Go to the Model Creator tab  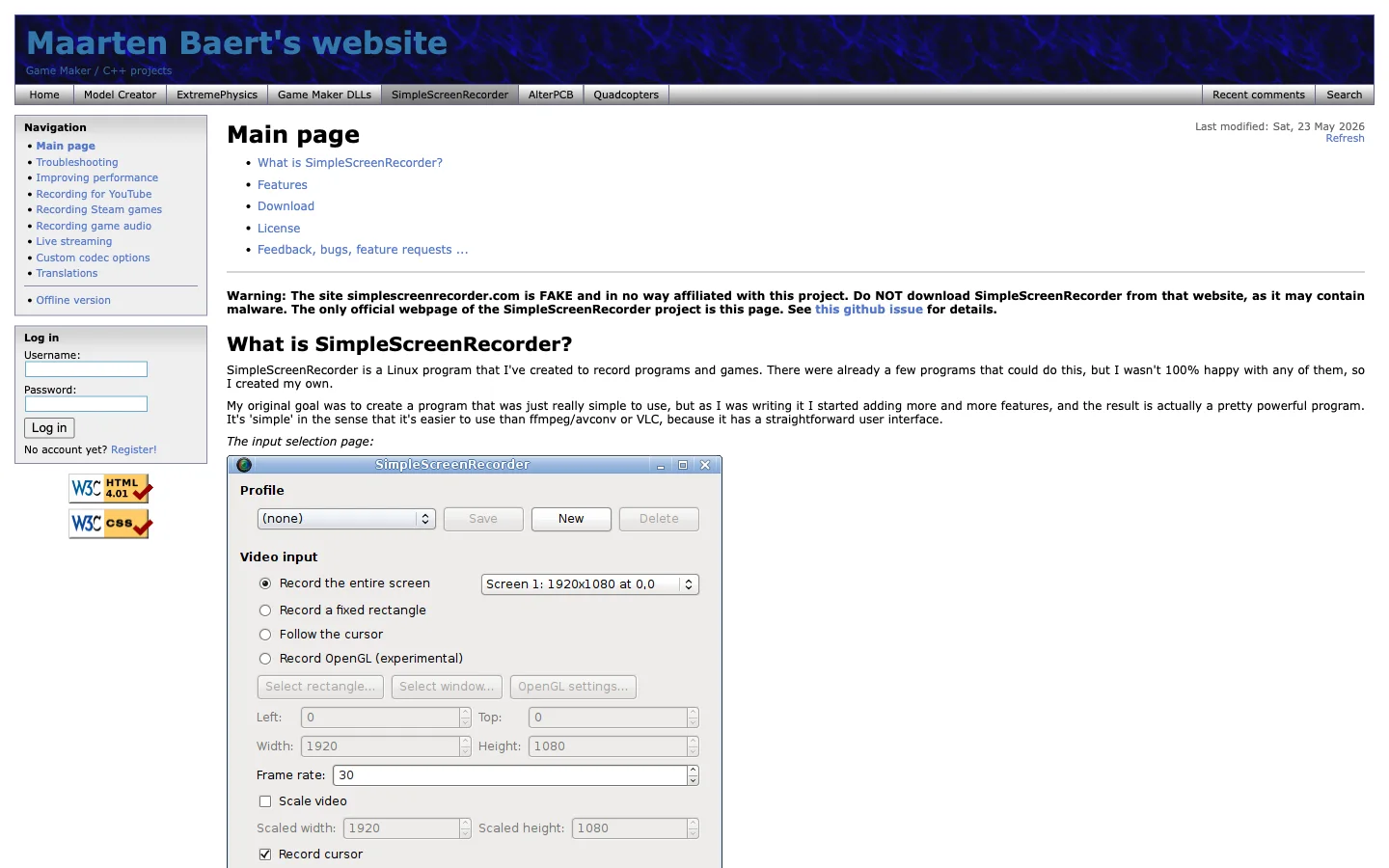coord(120,95)
